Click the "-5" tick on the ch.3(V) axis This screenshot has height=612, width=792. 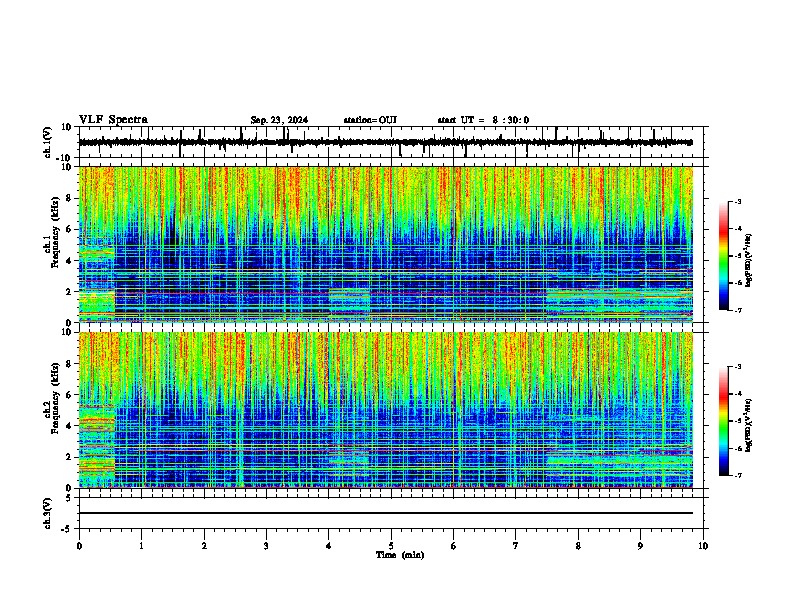click(68, 529)
